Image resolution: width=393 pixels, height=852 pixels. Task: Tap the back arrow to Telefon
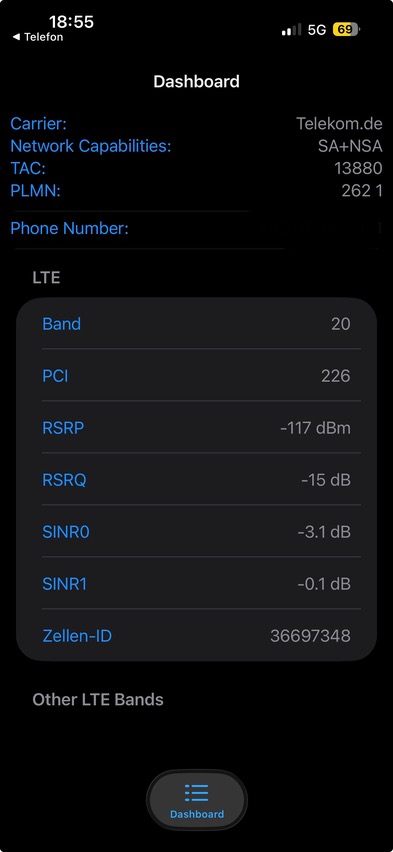pos(16,37)
